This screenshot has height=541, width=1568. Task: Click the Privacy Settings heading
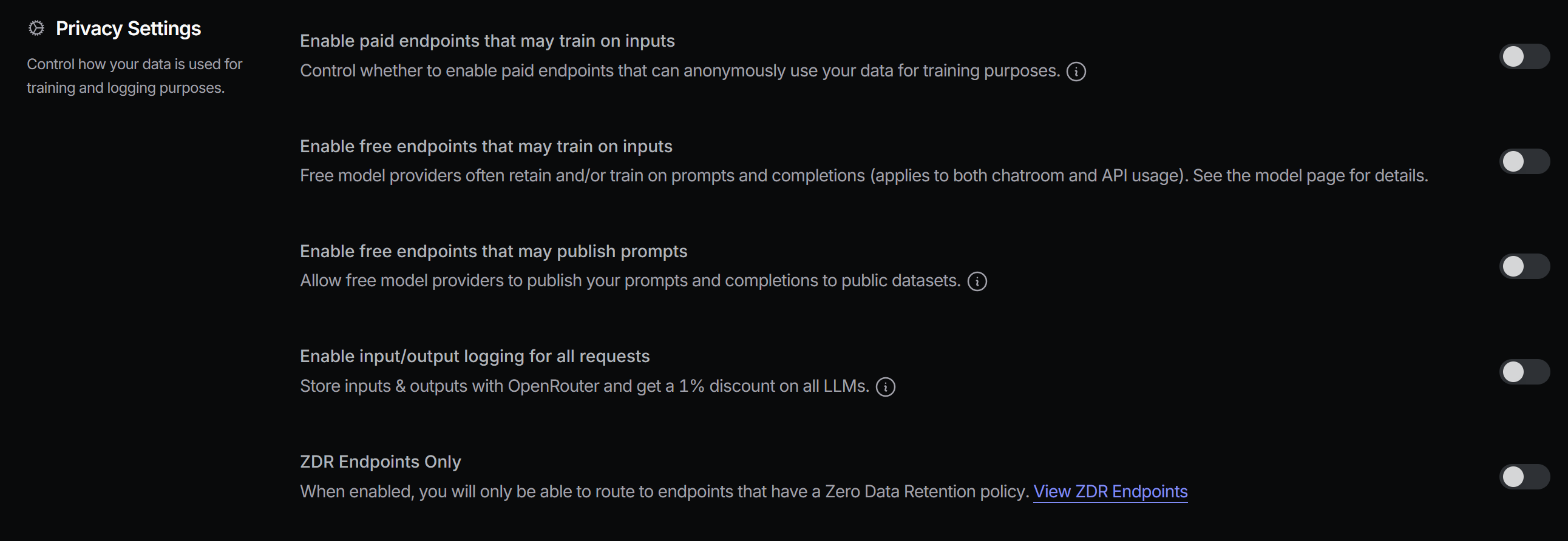coord(129,29)
